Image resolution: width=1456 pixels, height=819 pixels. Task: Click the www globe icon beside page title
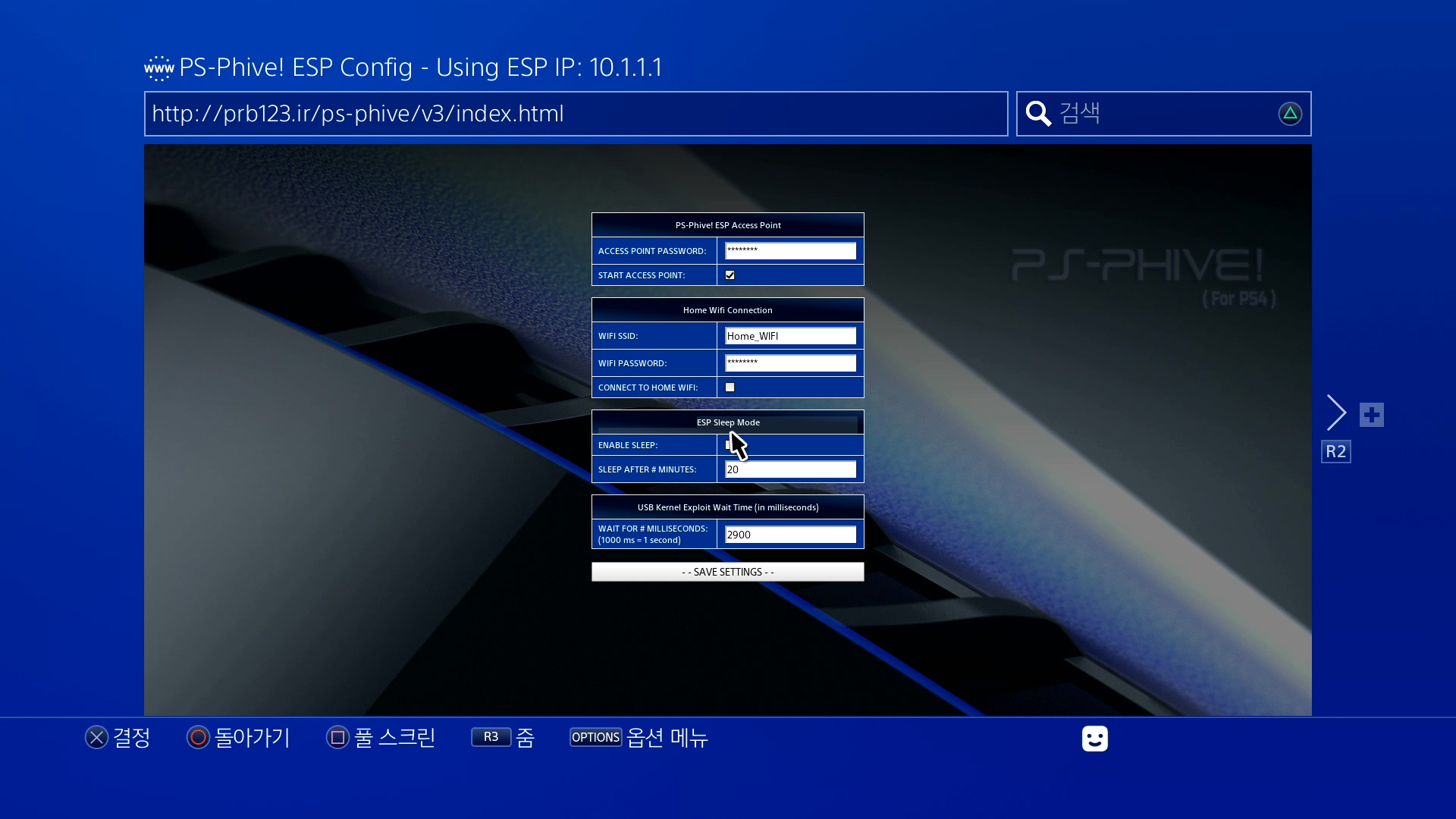pos(159,68)
